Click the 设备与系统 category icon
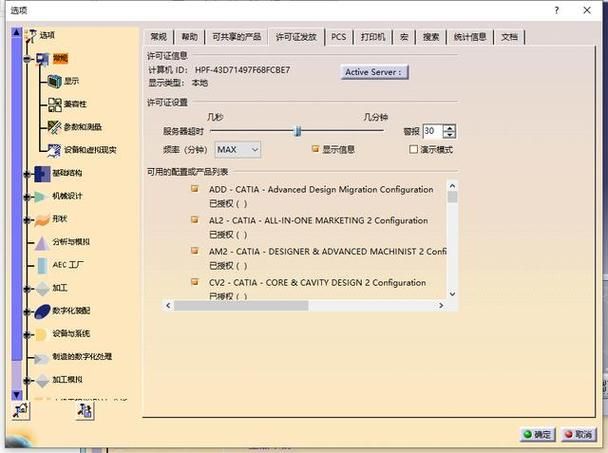 click(41, 334)
